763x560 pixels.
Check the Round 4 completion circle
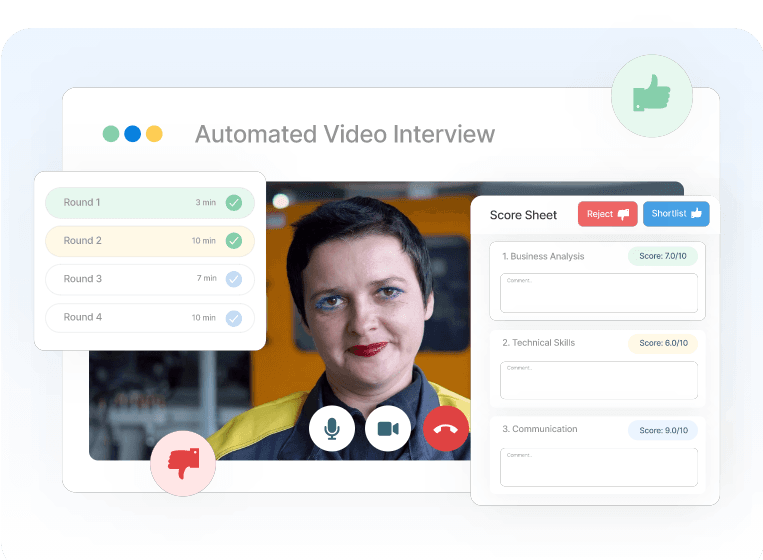pyautogui.click(x=234, y=318)
